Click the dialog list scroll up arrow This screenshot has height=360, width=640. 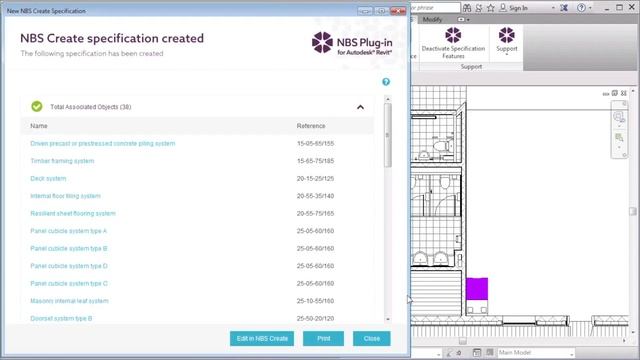388,99
